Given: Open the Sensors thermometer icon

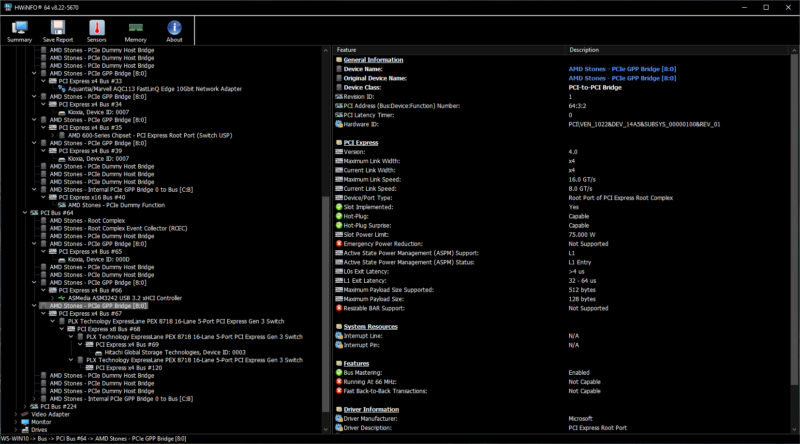Looking at the screenshot, I should pos(97,30).
